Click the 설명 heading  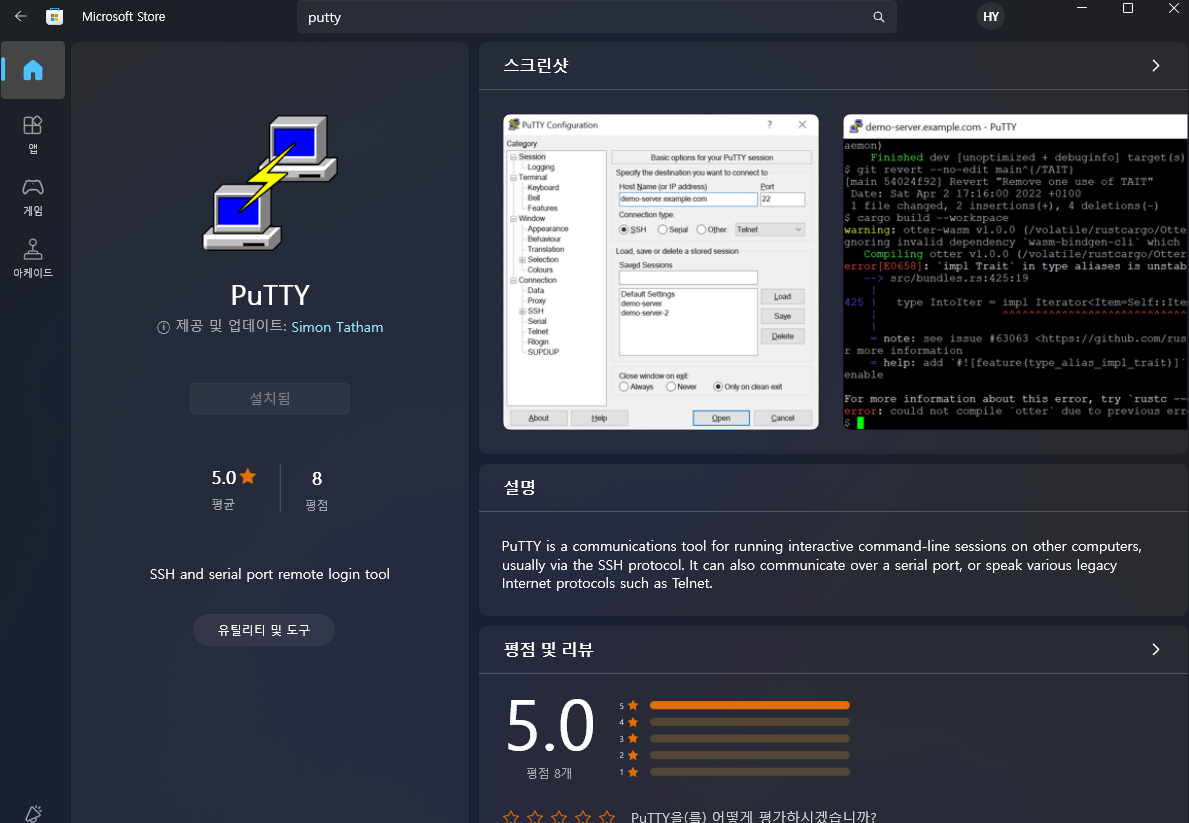tap(519, 487)
